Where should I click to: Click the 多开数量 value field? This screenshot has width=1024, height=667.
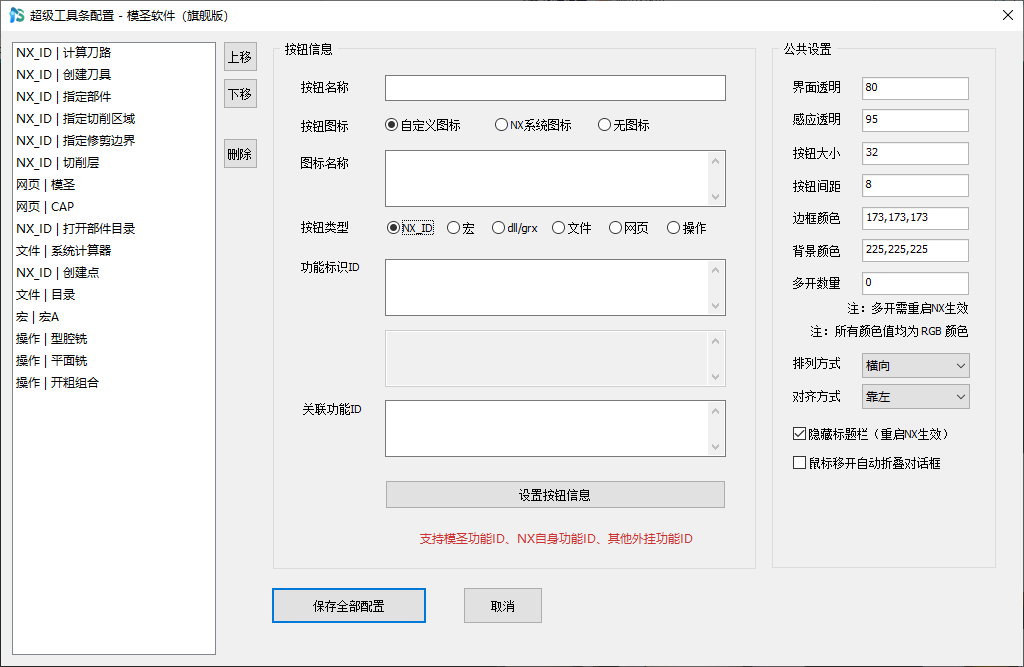[x=915, y=283]
